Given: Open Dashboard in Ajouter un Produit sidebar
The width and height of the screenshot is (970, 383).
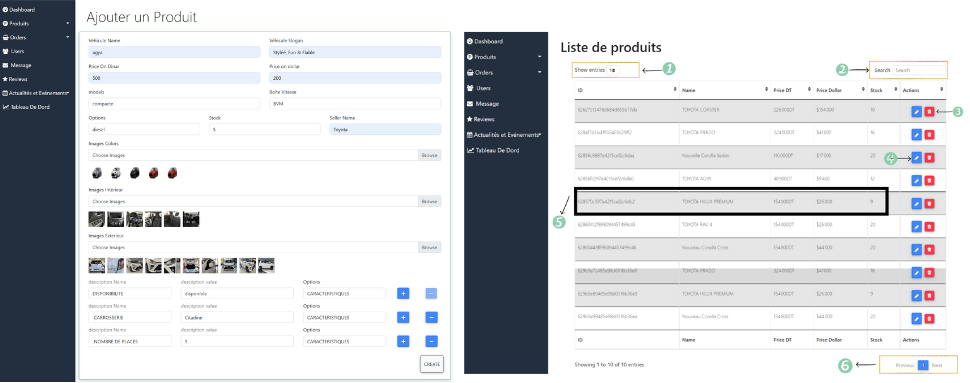Looking at the screenshot, I should (19, 10).
